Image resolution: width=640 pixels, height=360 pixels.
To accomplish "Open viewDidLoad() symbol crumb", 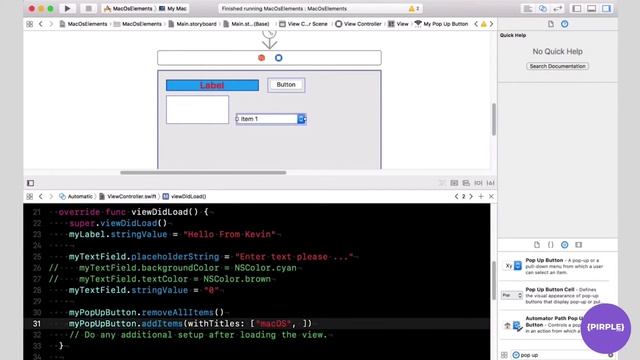I will tap(184, 197).
